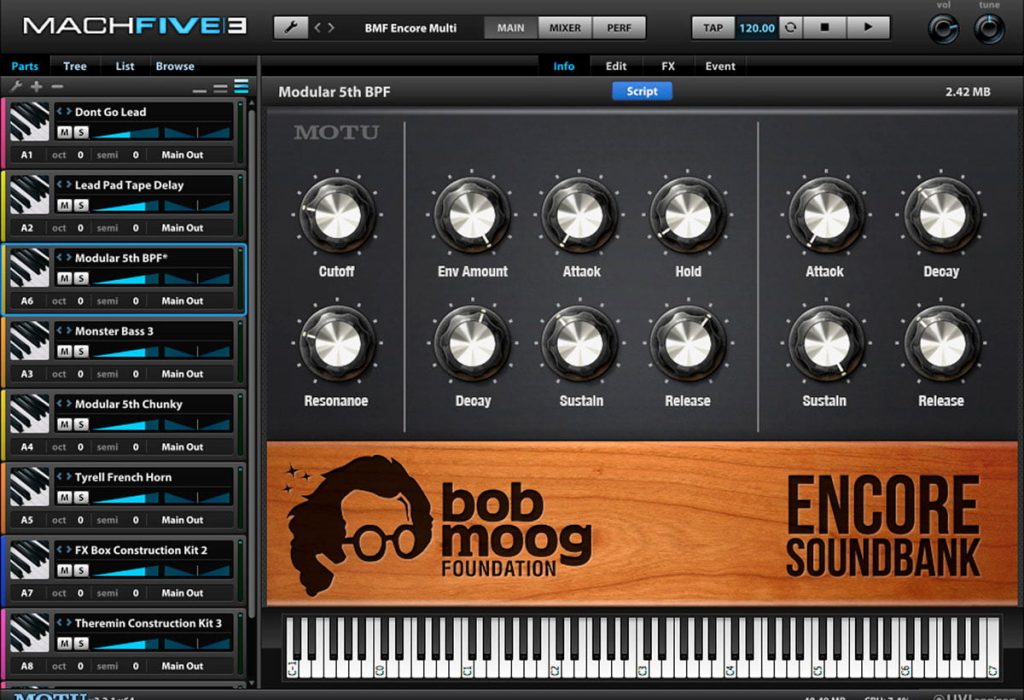This screenshot has width=1024, height=700.
Task: Select the largest part view size icon
Action: [242, 86]
